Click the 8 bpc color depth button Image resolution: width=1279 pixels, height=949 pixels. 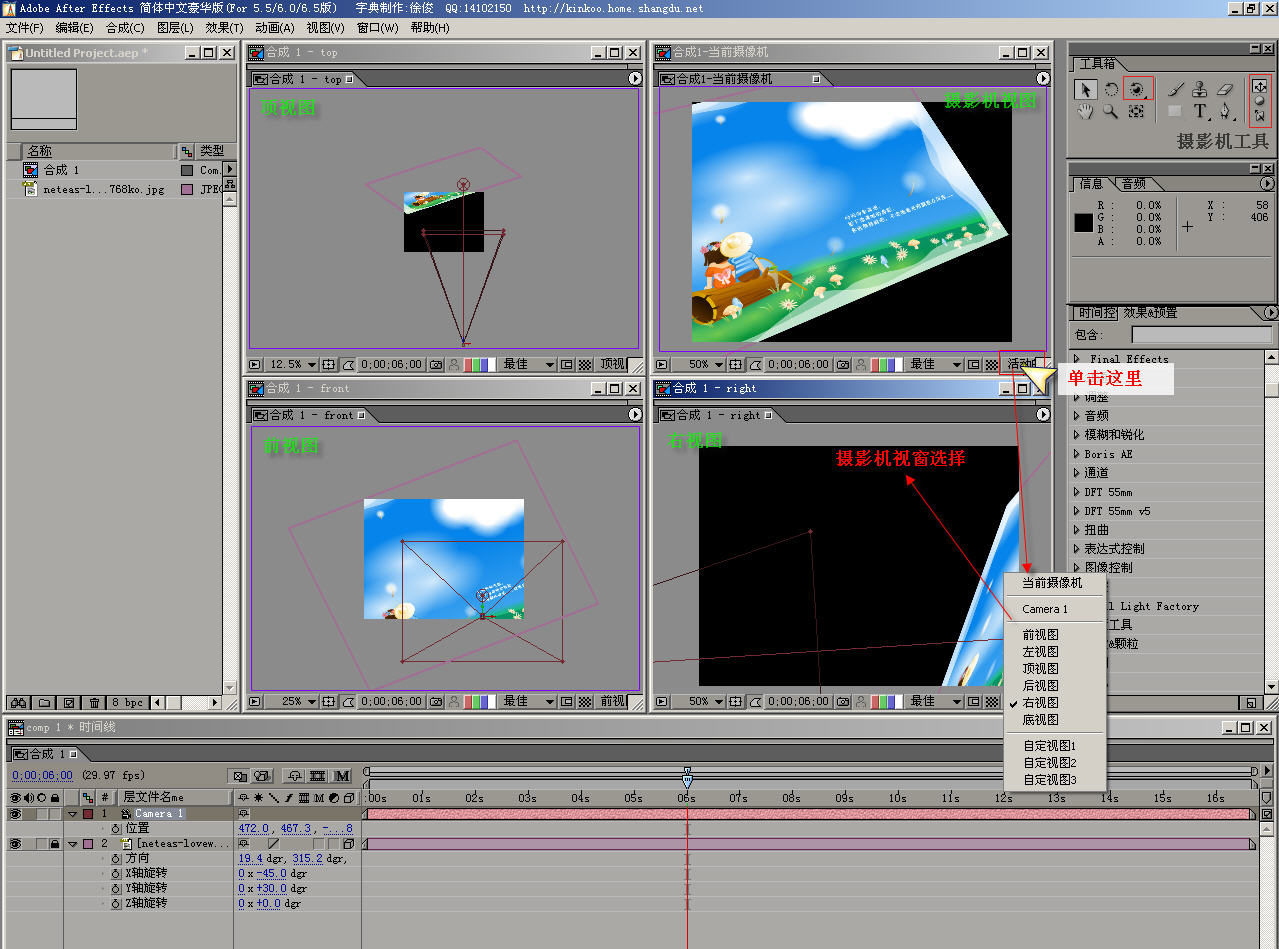(128, 703)
